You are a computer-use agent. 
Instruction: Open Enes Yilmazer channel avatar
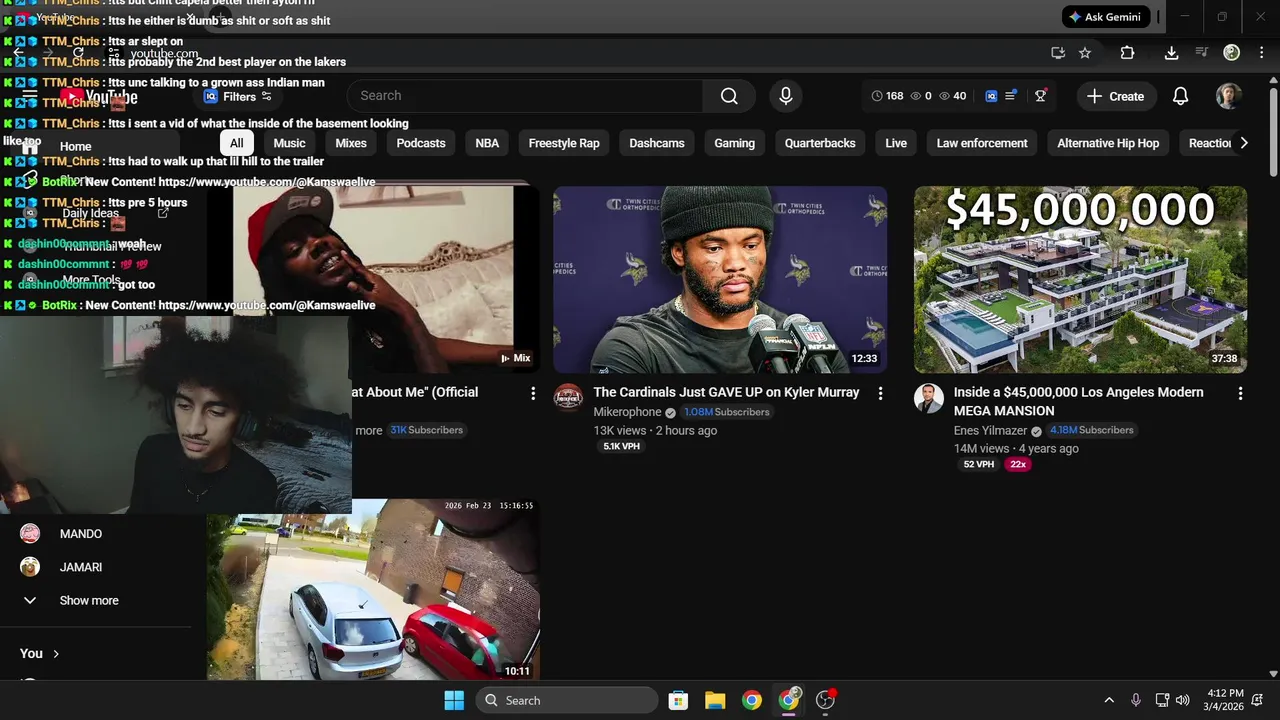coord(928,398)
